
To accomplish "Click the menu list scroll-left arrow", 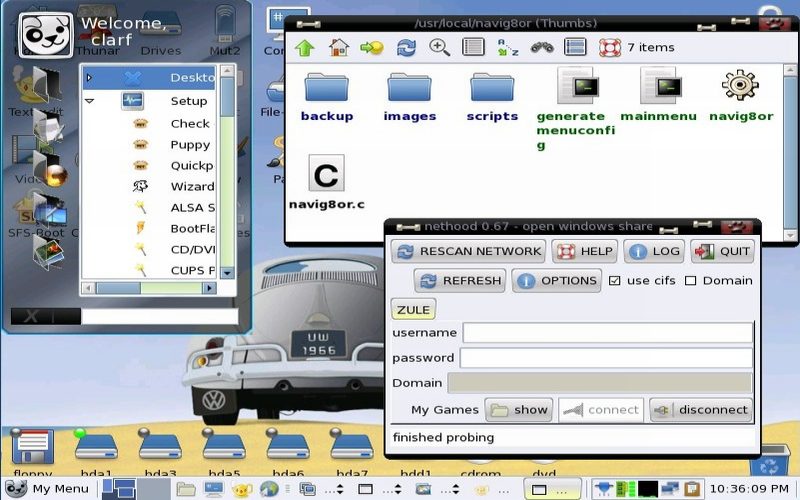I will 88,288.
